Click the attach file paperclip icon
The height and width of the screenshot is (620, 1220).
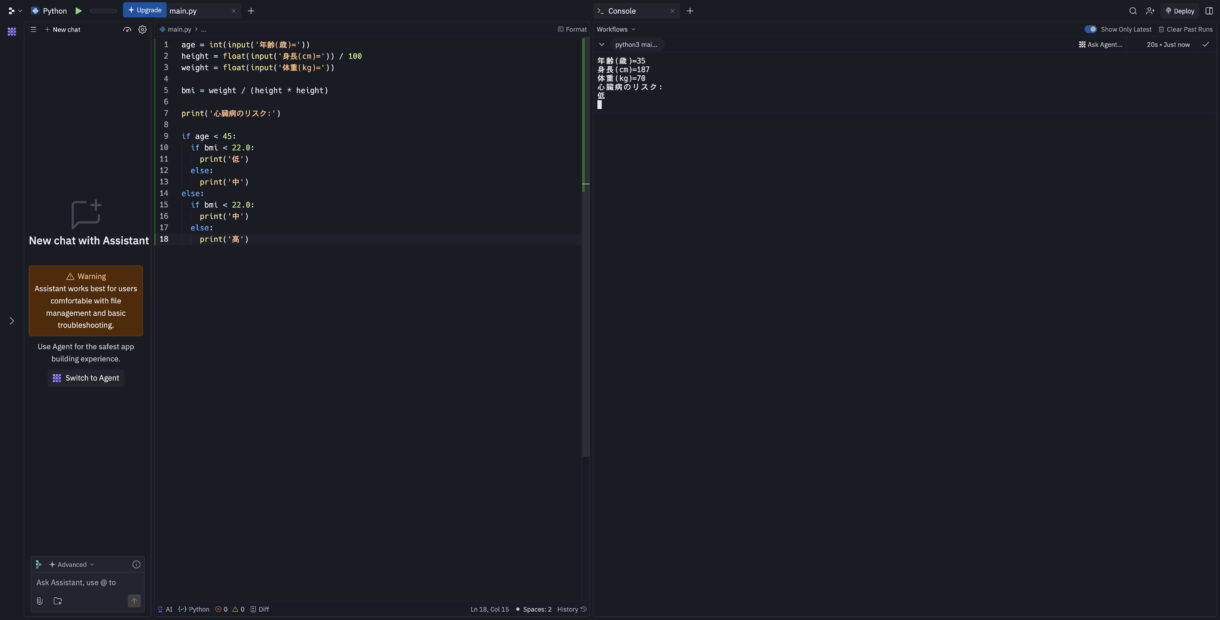[x=40, y=601]
